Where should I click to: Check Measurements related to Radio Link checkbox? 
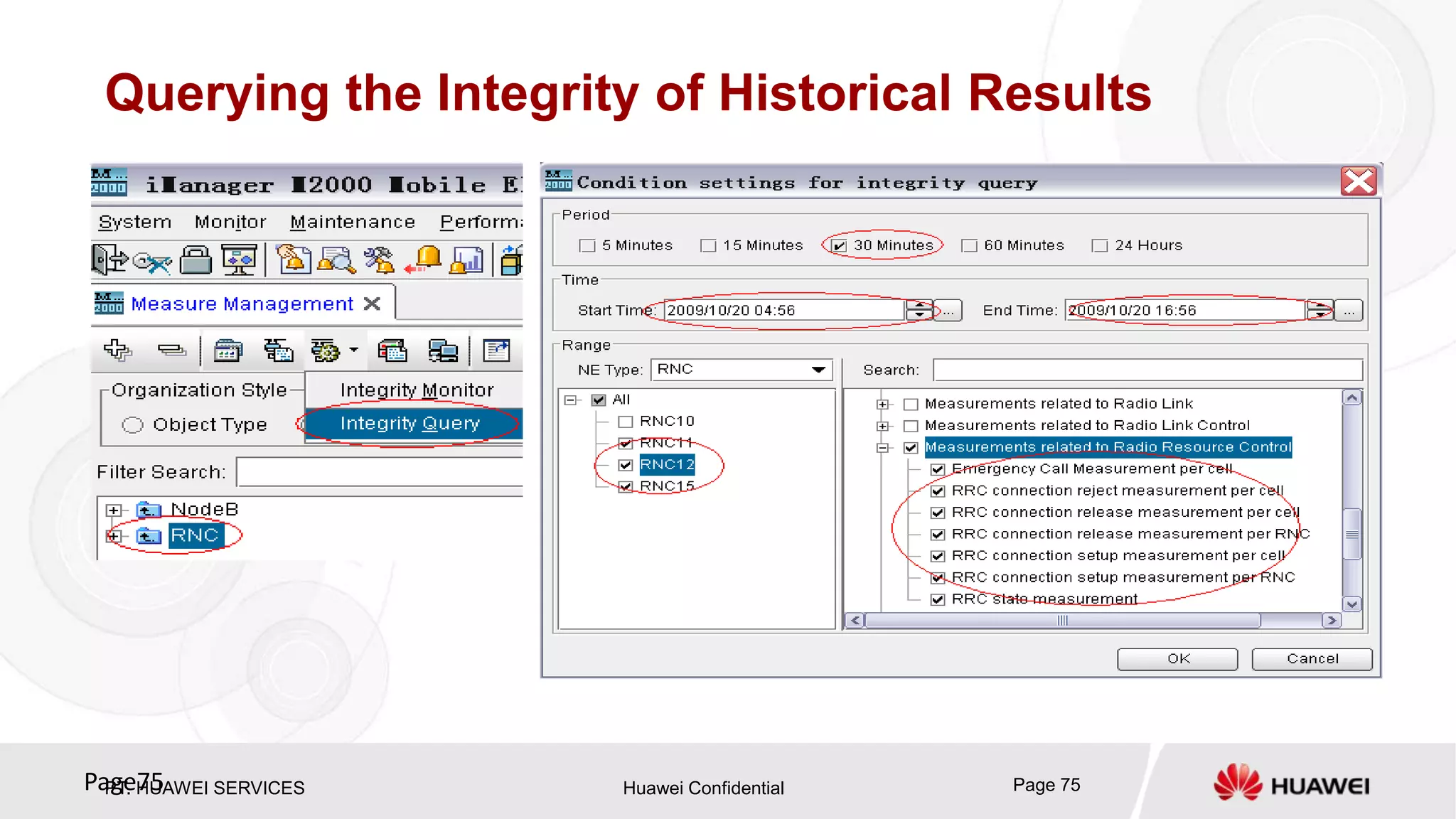(x=911, y=405)
